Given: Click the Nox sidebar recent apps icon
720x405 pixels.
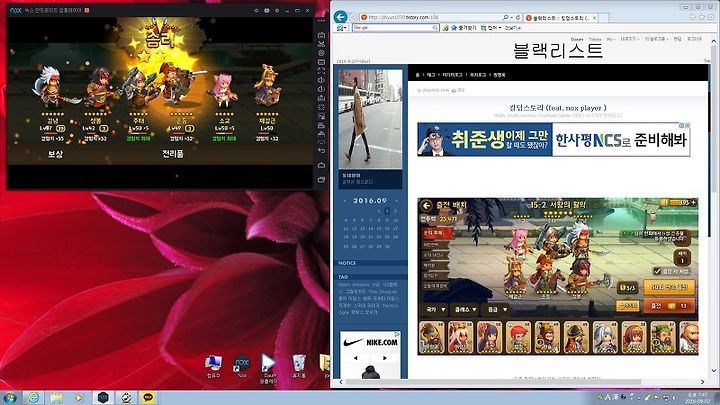Looking at the screenshot, I should point(321,180).
